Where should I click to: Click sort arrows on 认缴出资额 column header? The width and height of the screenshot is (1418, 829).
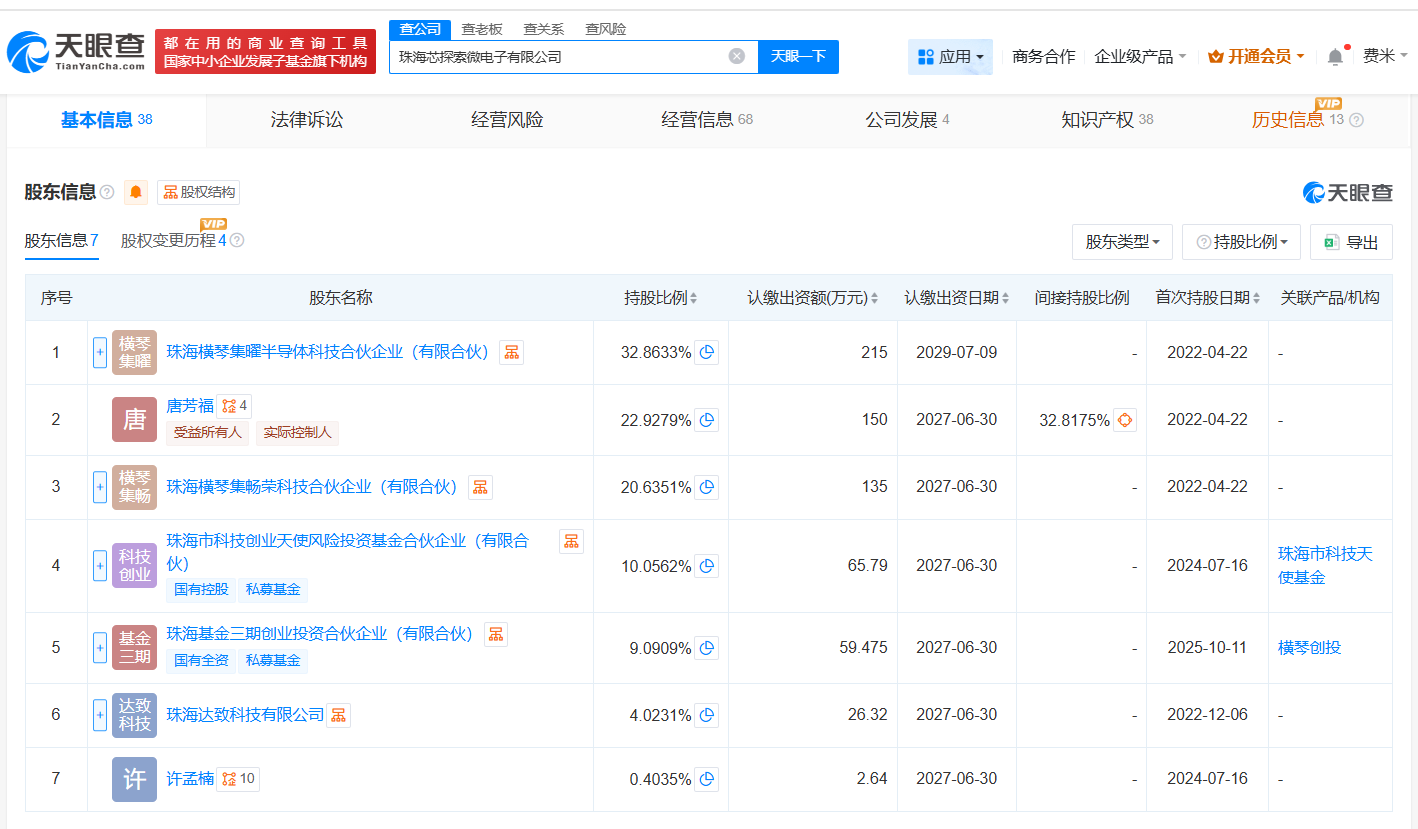tap(876, 297)
